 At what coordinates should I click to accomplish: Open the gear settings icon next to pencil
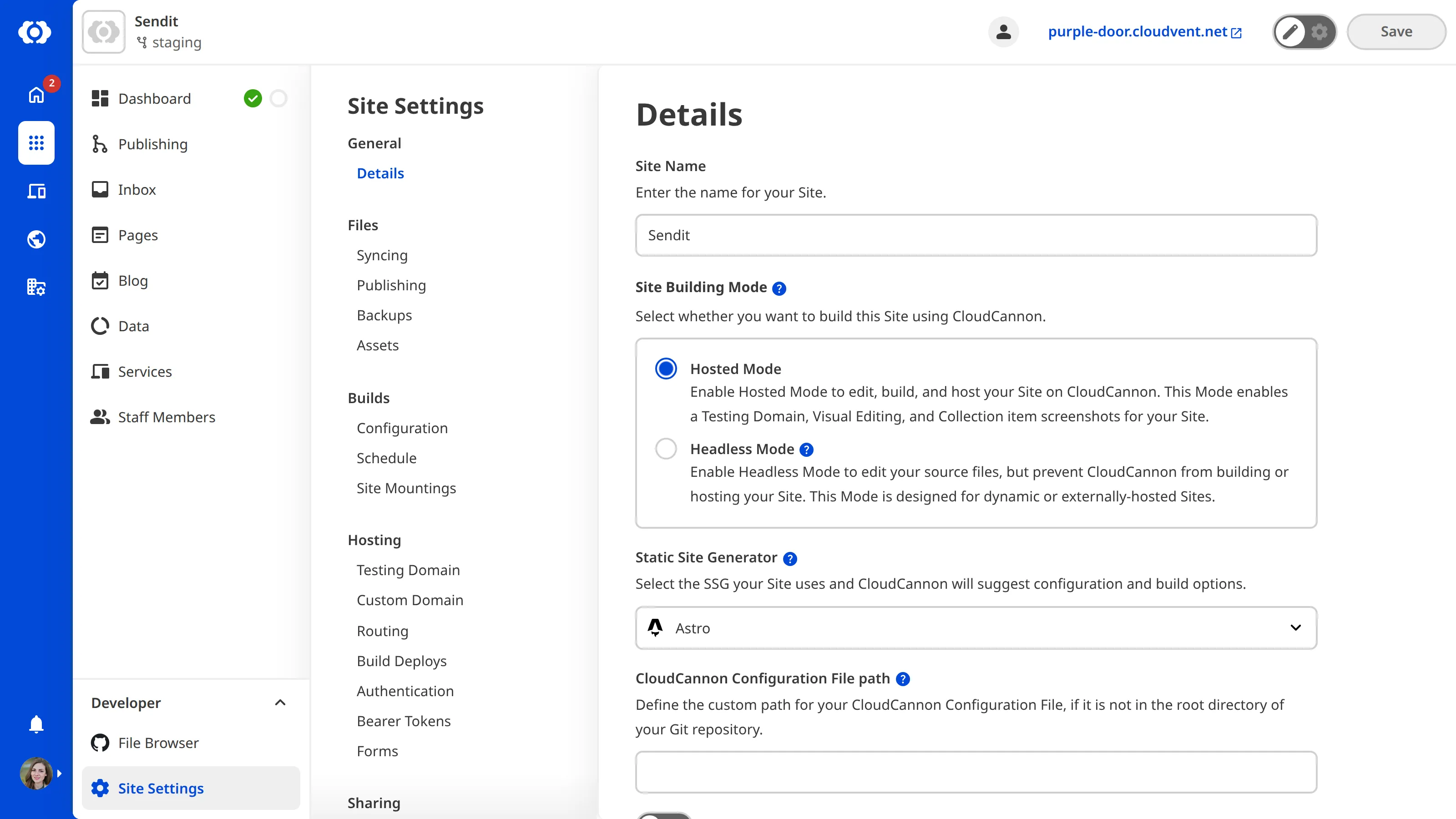click(x=1319, y=32)
